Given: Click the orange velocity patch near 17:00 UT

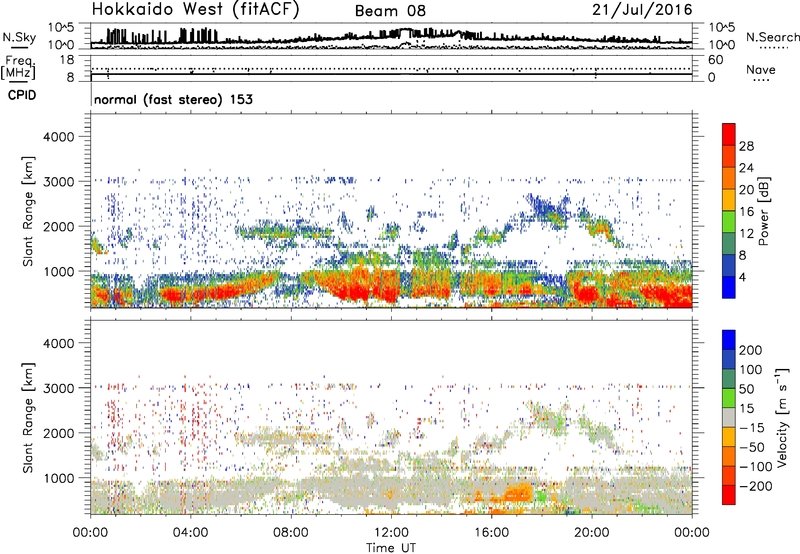Looking at the screenshot, I should [518, 493].
